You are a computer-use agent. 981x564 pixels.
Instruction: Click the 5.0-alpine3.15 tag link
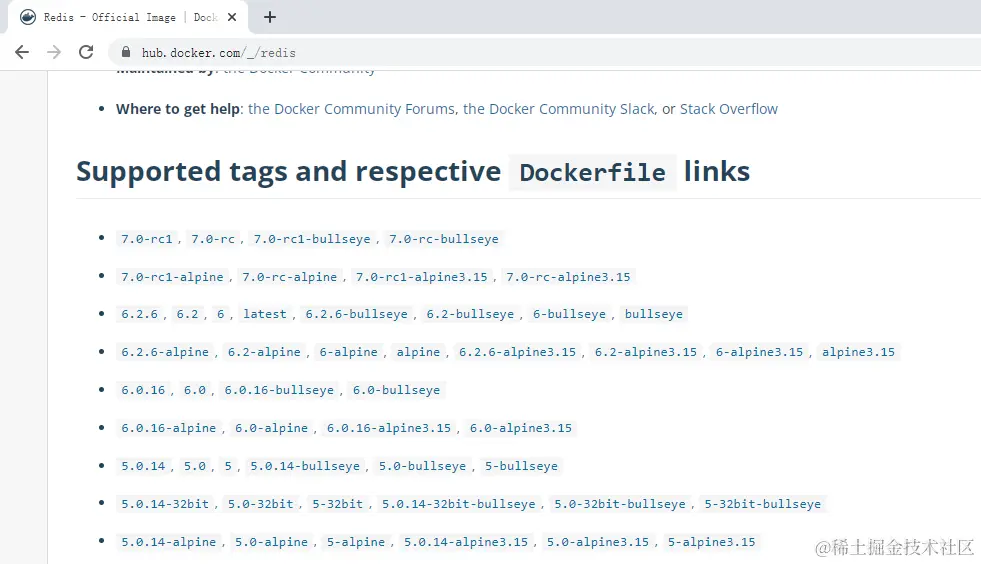coord(597,542)
